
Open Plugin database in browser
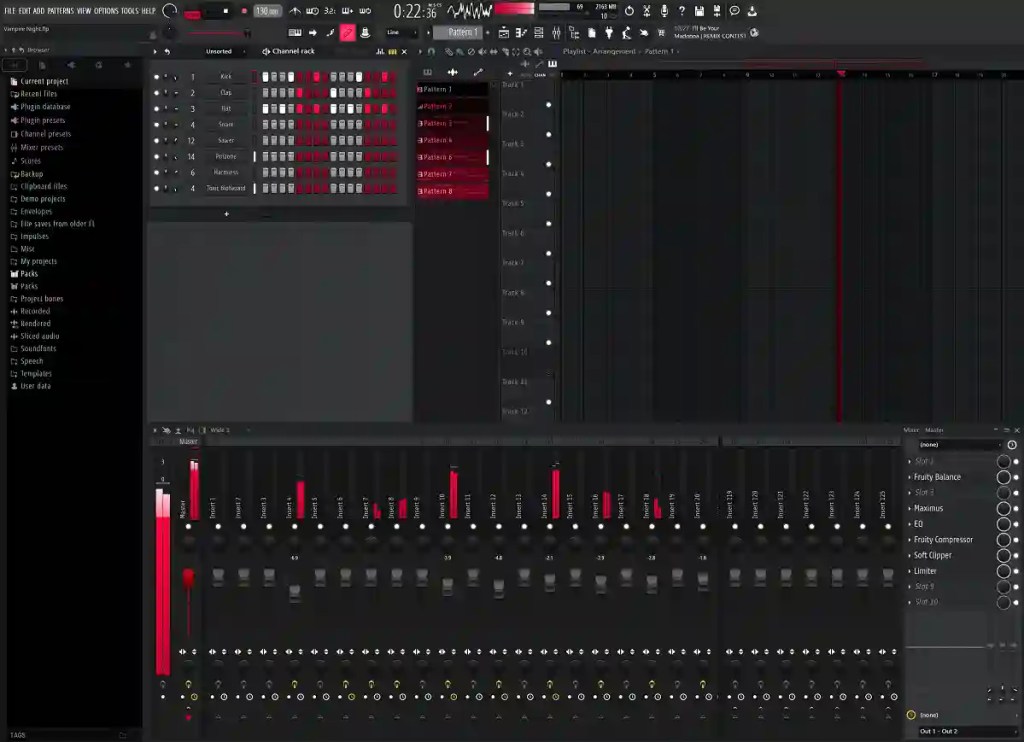click(44, 107)
